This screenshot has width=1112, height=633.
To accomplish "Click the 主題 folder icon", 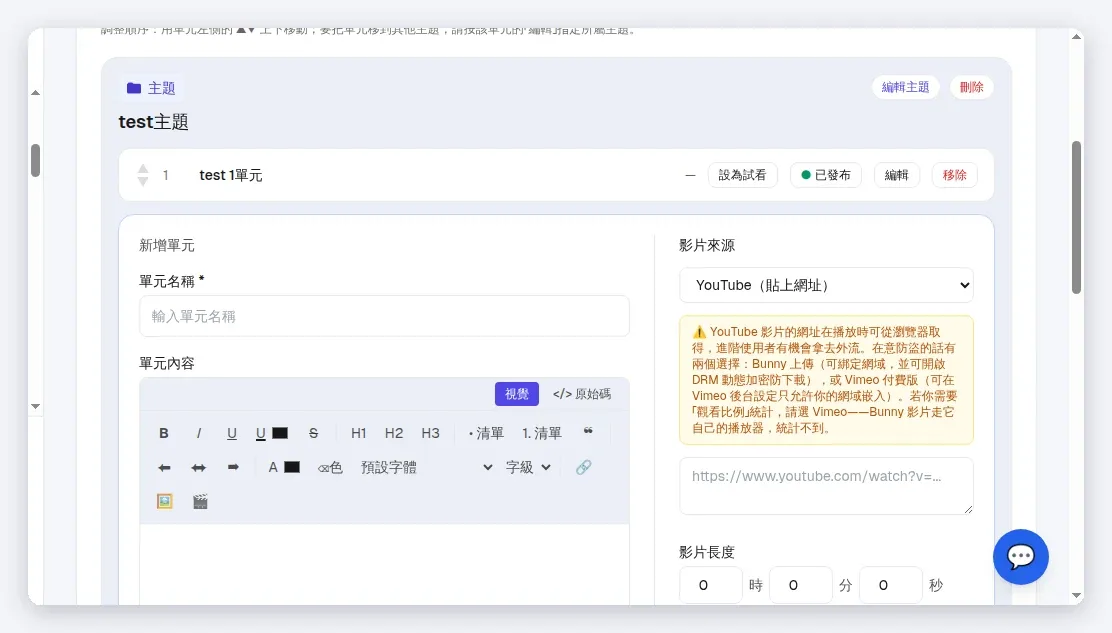I will pyautogui.click(x=133, y=88).
